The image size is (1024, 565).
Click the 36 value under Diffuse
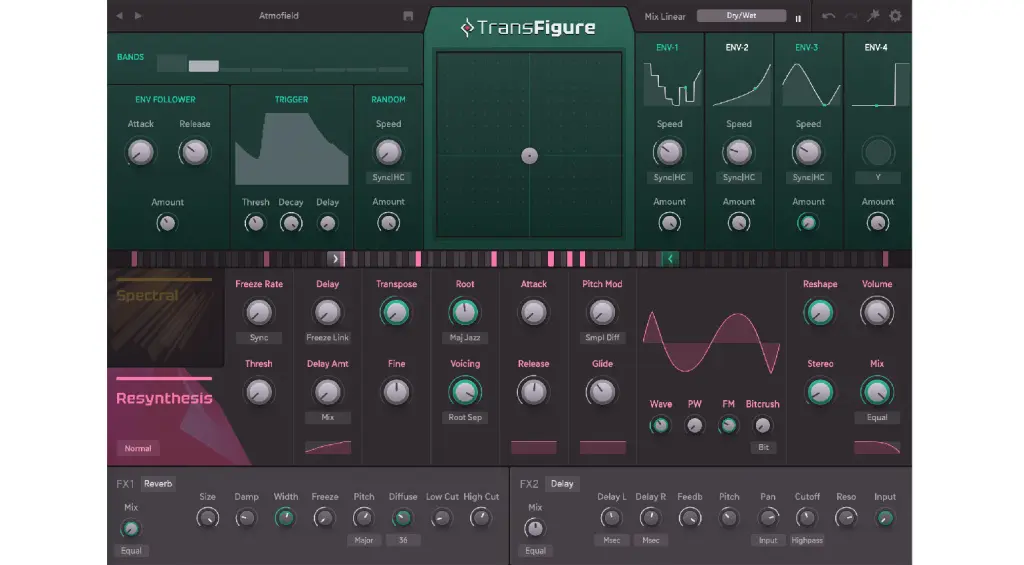(x=403, y=540)
